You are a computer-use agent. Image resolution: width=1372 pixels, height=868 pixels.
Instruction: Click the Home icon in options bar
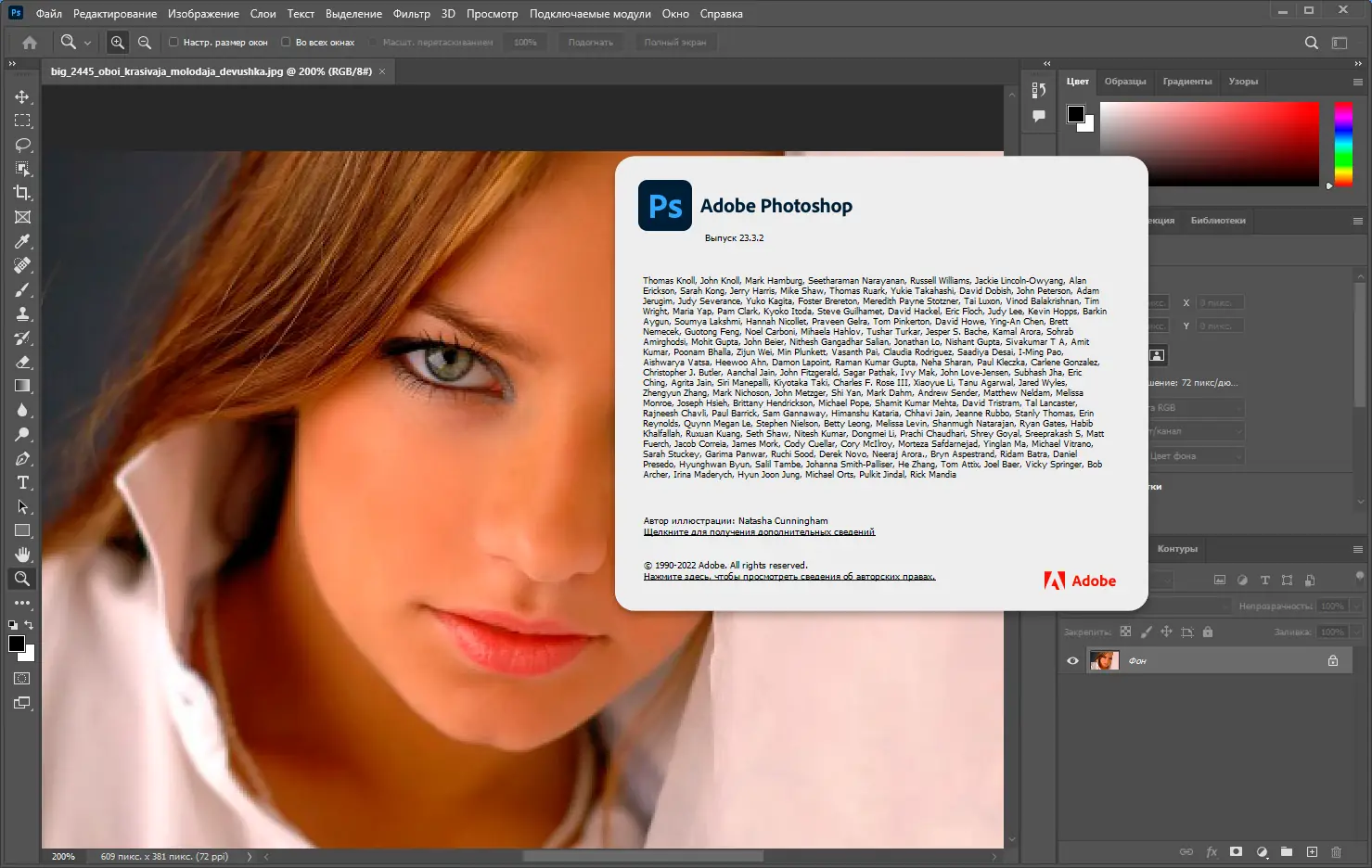[x=30, y=42]
